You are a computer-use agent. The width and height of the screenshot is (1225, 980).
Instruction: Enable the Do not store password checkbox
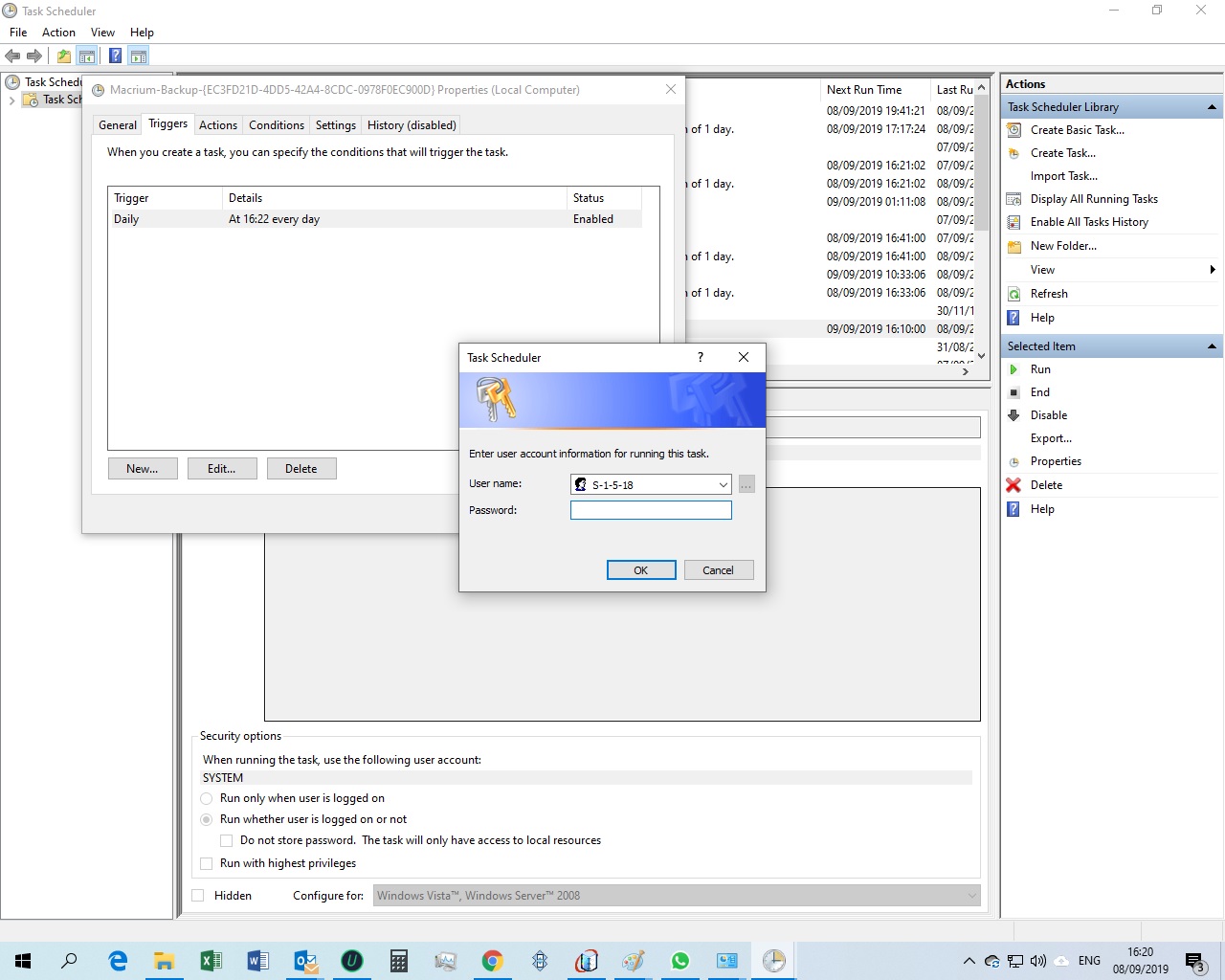pos(227,840)
